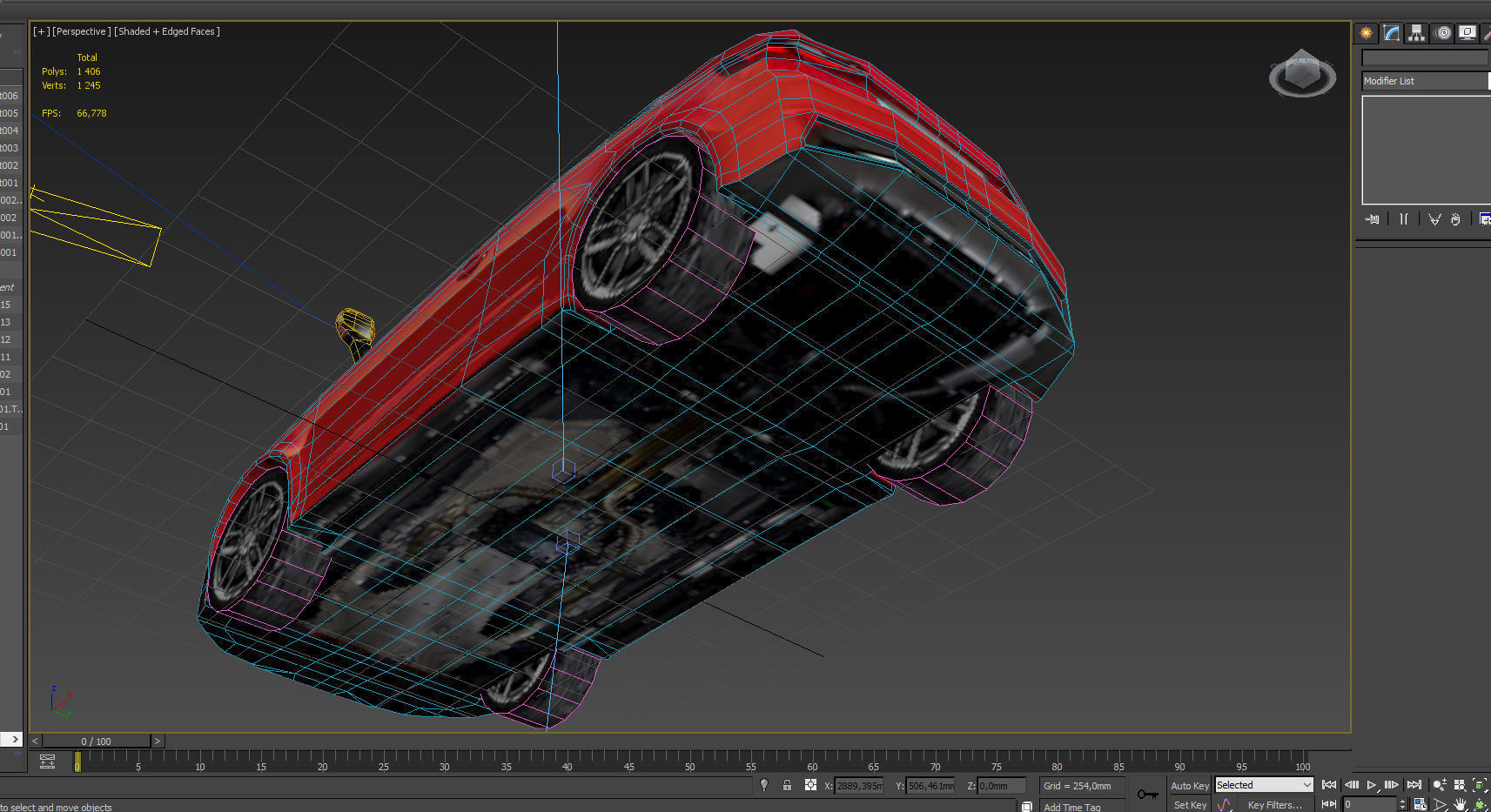Switch to the Modify panel tab

[1392, 33]
